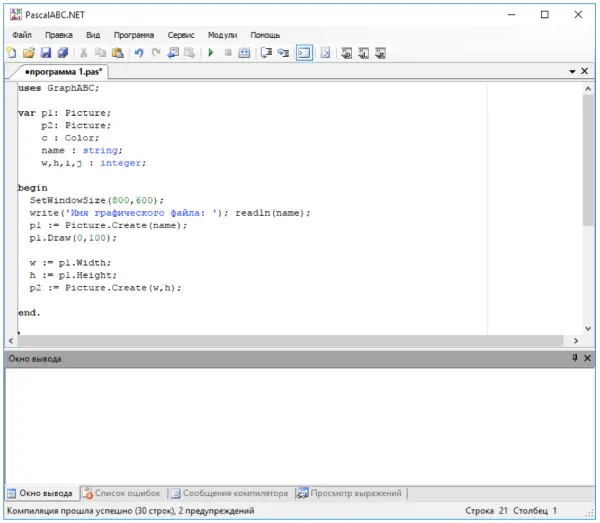Click last toolbar icon on the right
The height and width of the screenshot is (523, 600).
coord(380,53)
